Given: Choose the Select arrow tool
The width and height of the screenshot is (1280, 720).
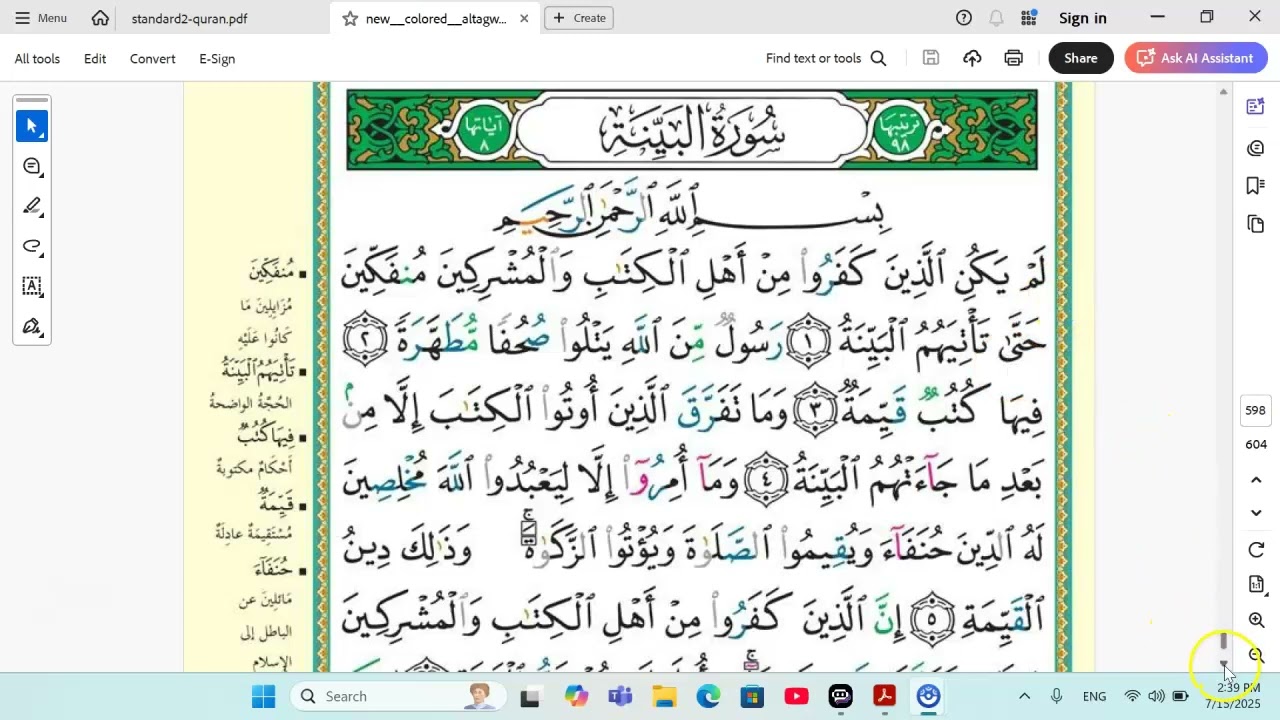Looking at the screenshot, I should tap(32, 126).
